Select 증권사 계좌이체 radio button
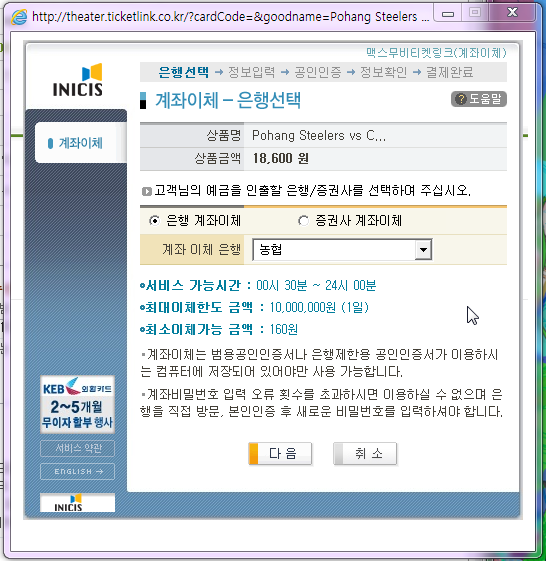546x561 pixels. [303, 221]
